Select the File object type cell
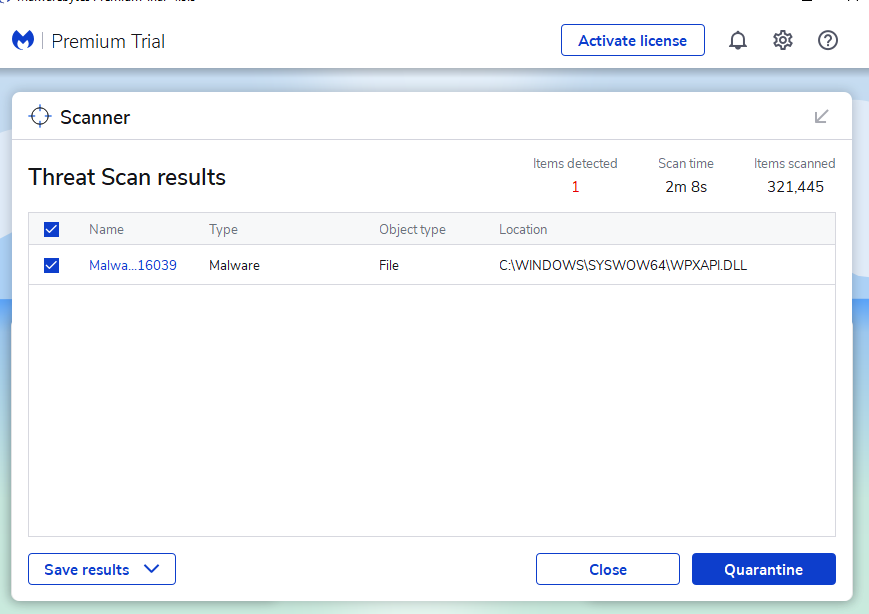869x614 pixels. [x=389, y=265]
